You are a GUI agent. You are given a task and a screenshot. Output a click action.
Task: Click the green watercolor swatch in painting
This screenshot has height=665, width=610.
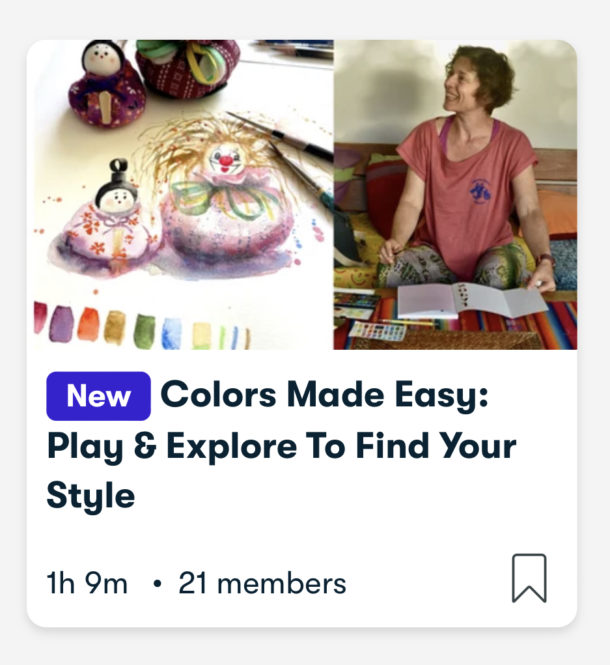tap(144, 331)
